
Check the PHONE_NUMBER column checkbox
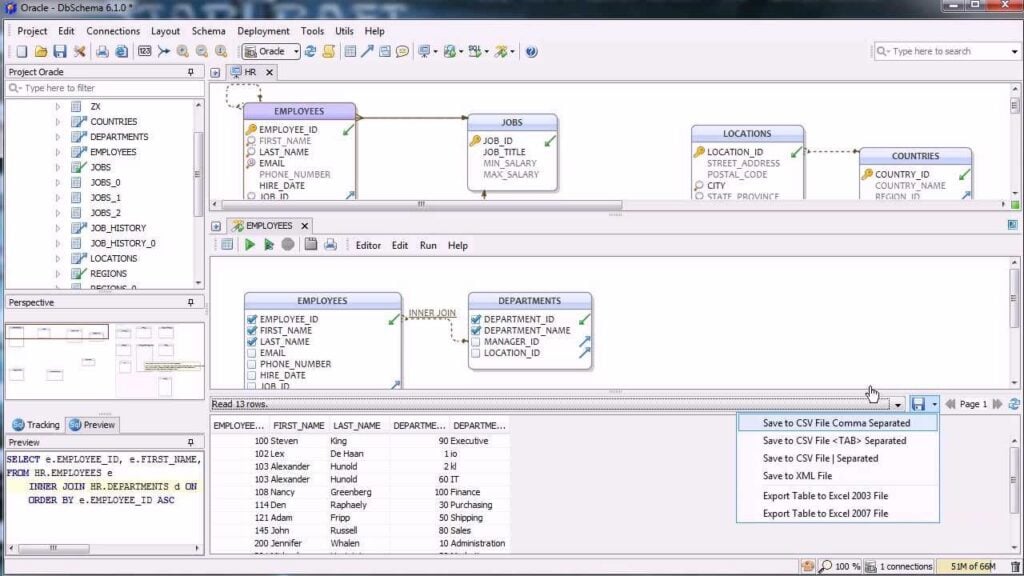(251, 364)
